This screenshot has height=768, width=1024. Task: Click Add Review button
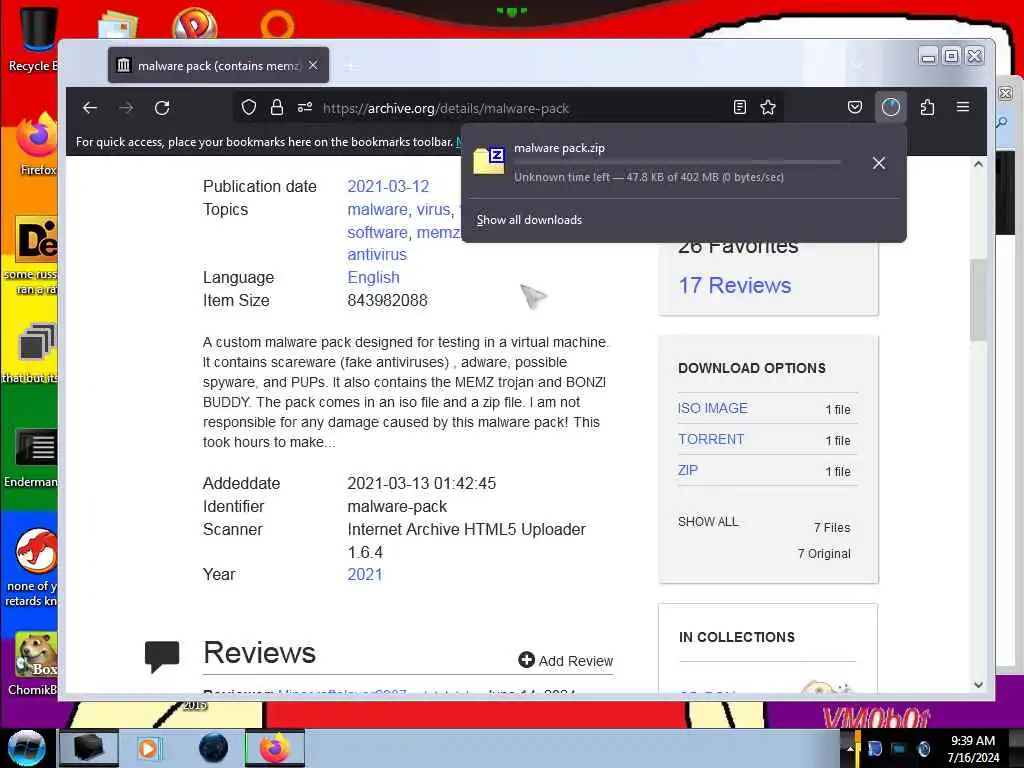pyautogui.click(x=566, y=661)
